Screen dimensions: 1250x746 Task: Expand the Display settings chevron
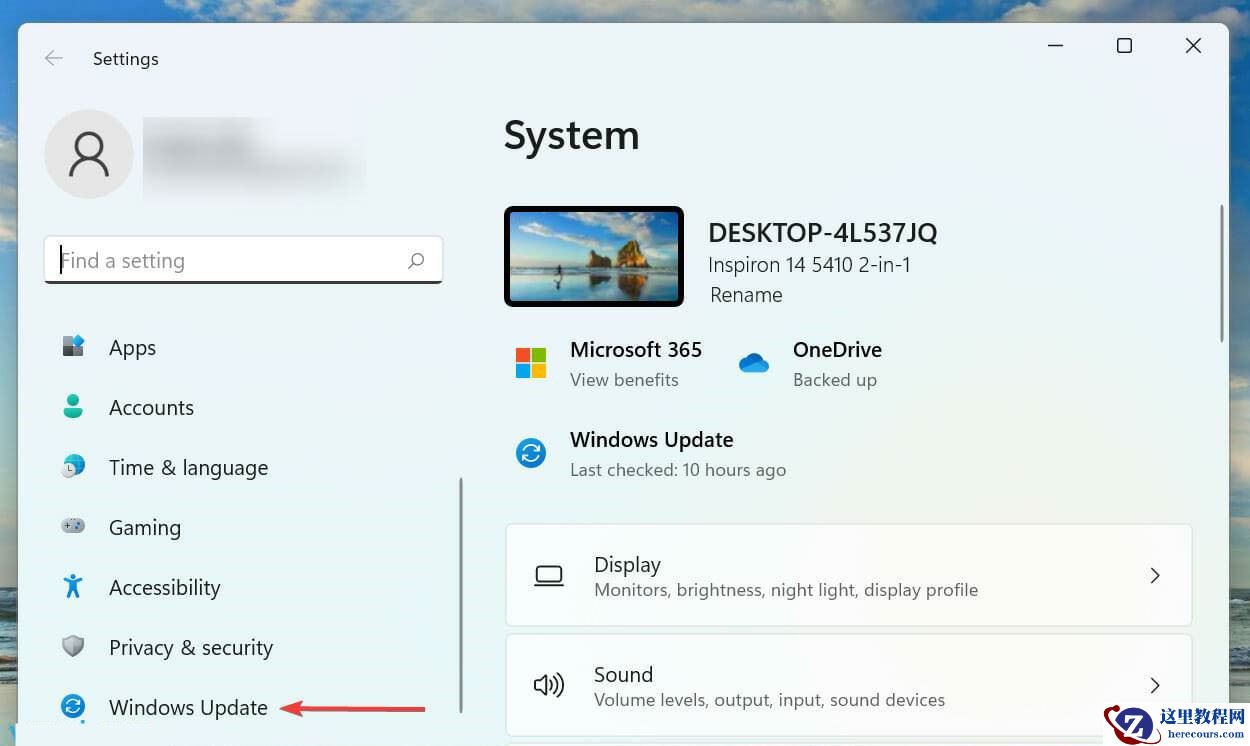pos(1155,575)
